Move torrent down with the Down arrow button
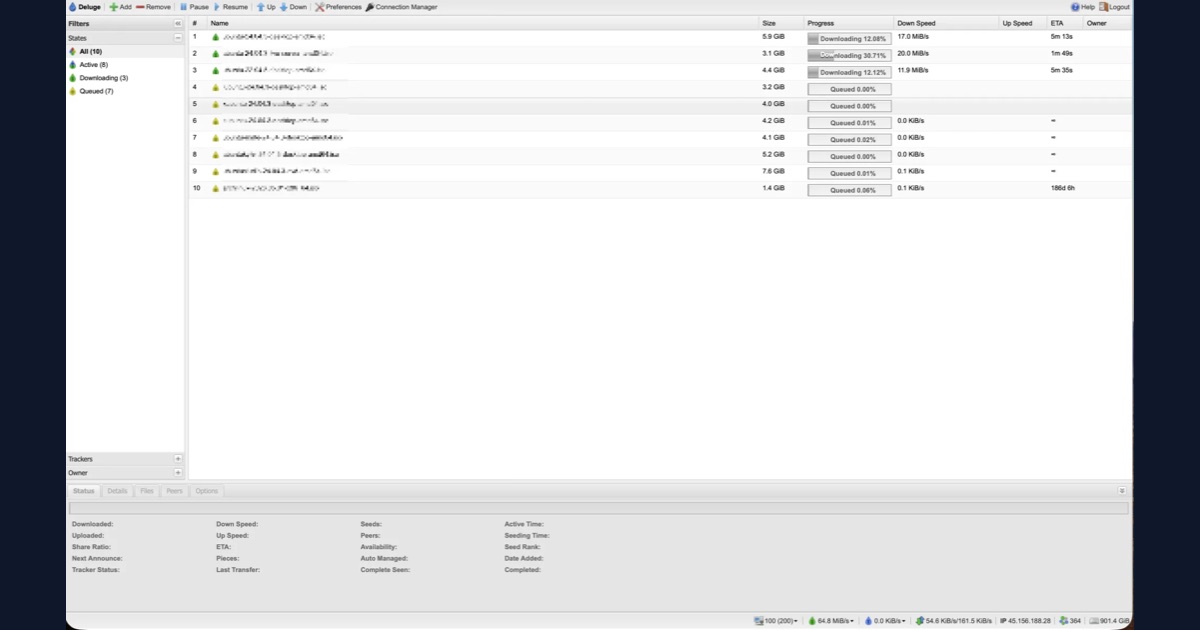 [293, 7]
